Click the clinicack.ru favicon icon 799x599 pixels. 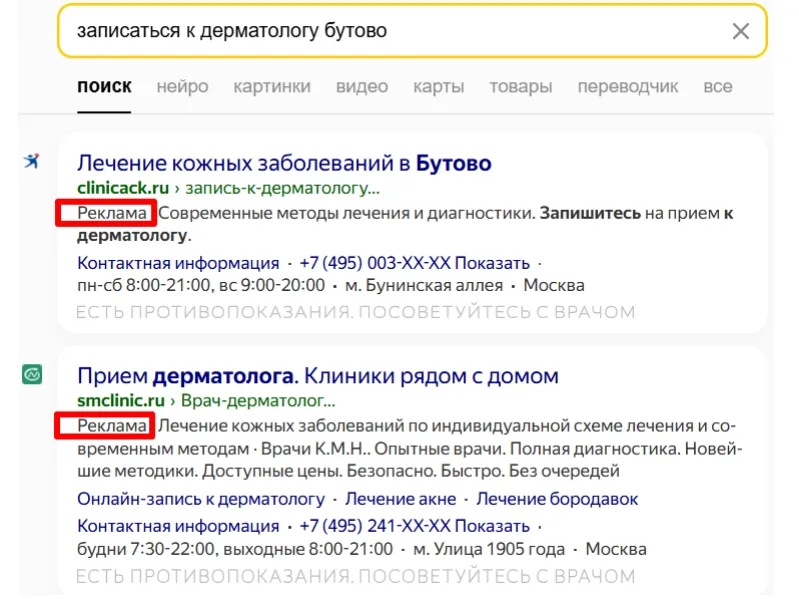32,161
